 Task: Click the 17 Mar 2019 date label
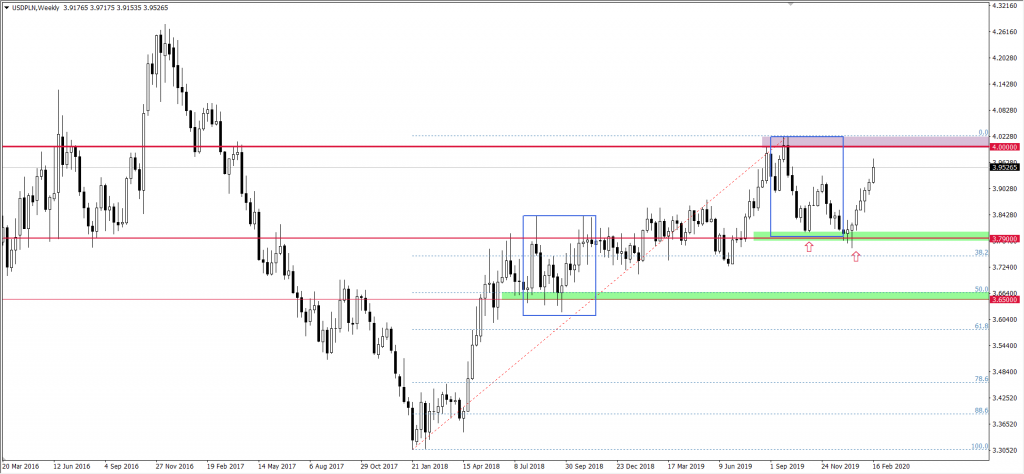point(688,467)
